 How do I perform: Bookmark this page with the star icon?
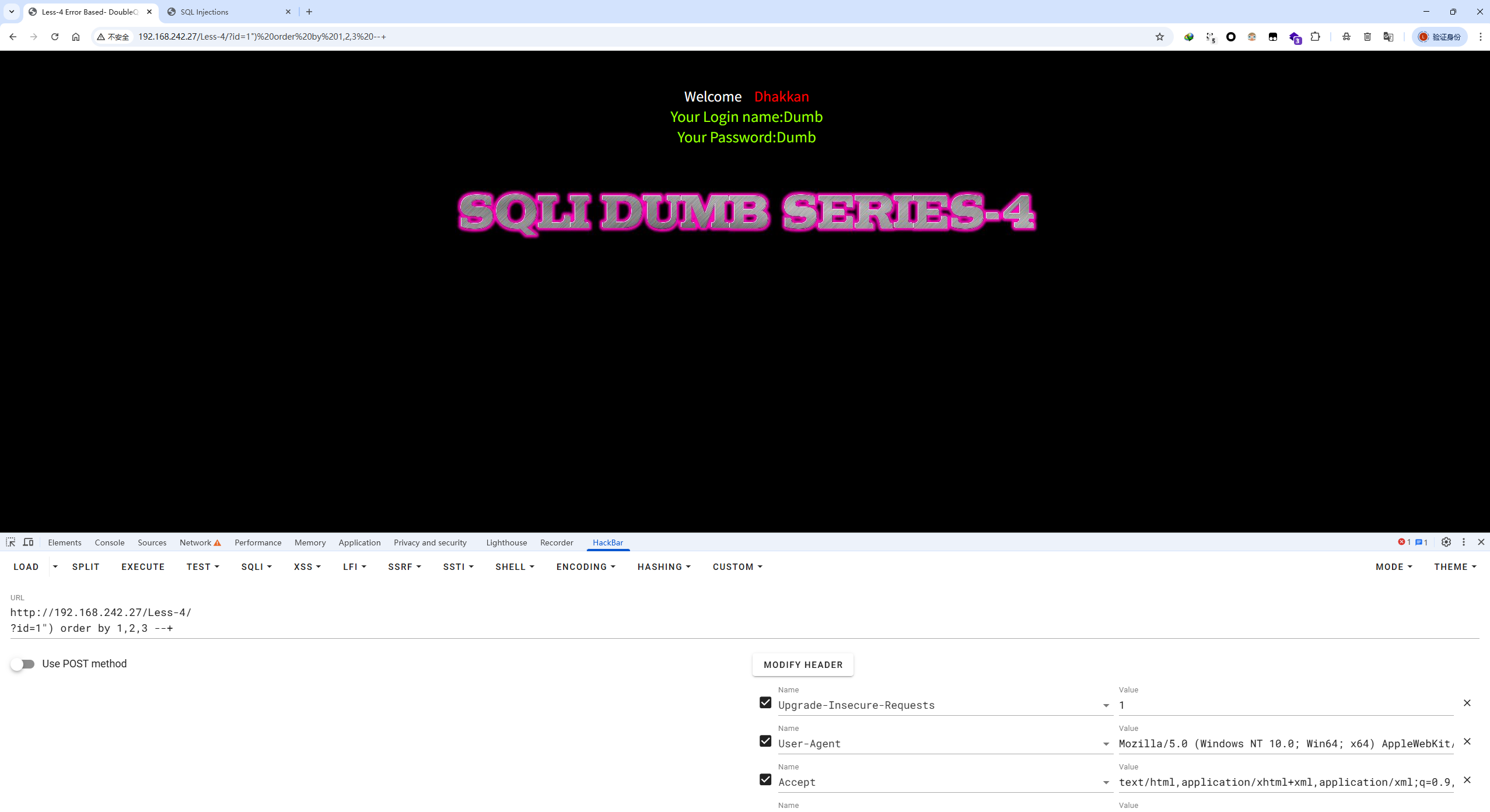click(x=1160, y=37)
